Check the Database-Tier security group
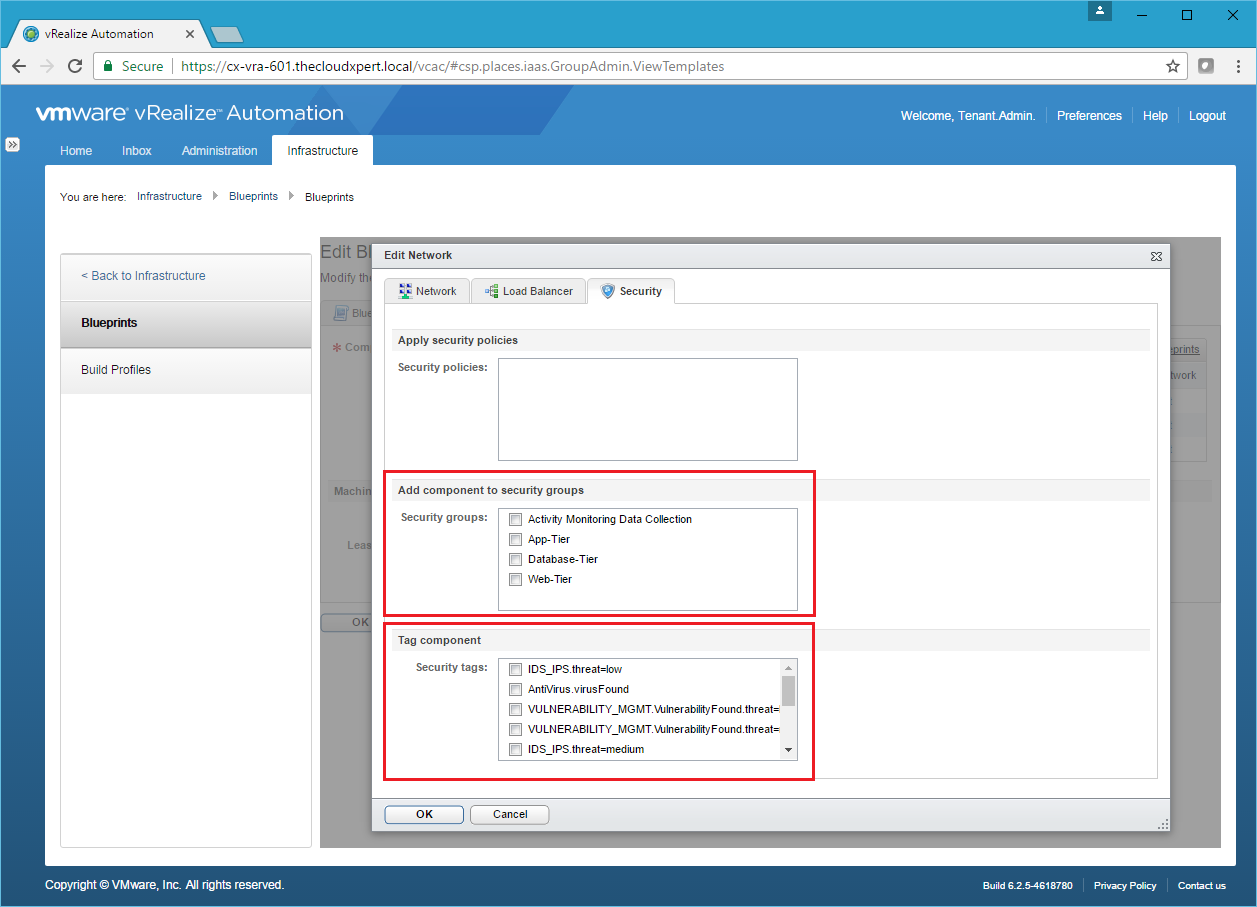 point(515,560)
